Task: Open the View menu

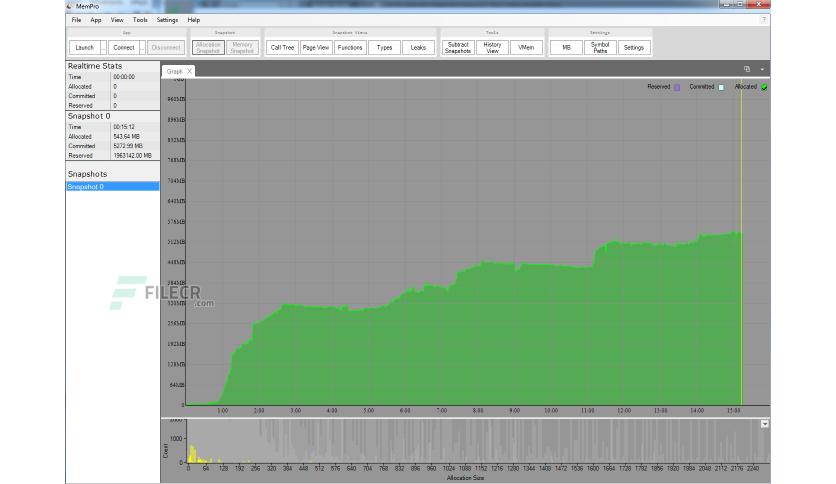Action: coord(117,20)
